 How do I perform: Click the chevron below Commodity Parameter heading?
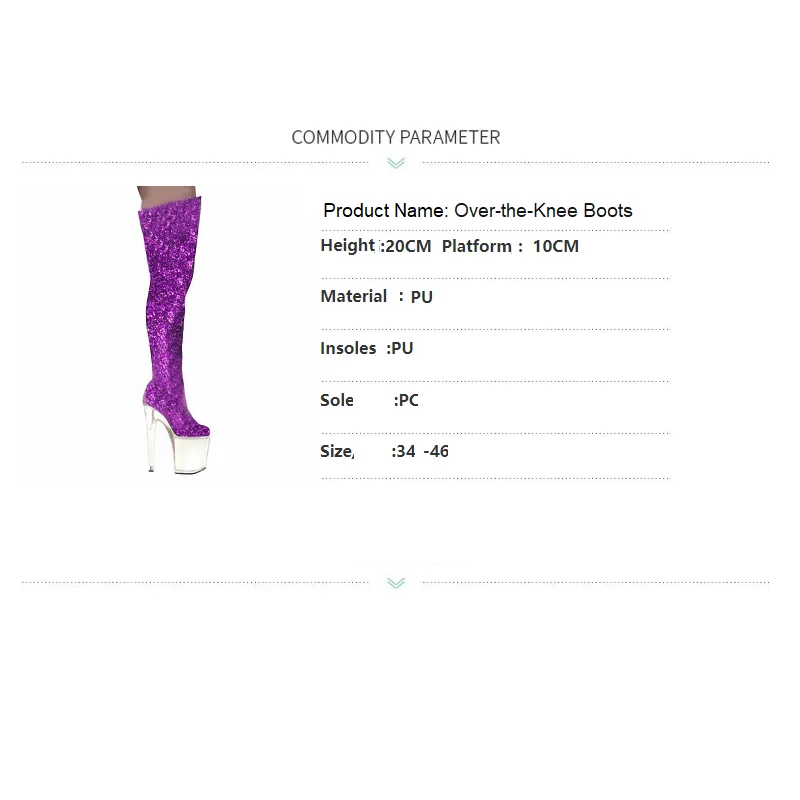[396, 163]
